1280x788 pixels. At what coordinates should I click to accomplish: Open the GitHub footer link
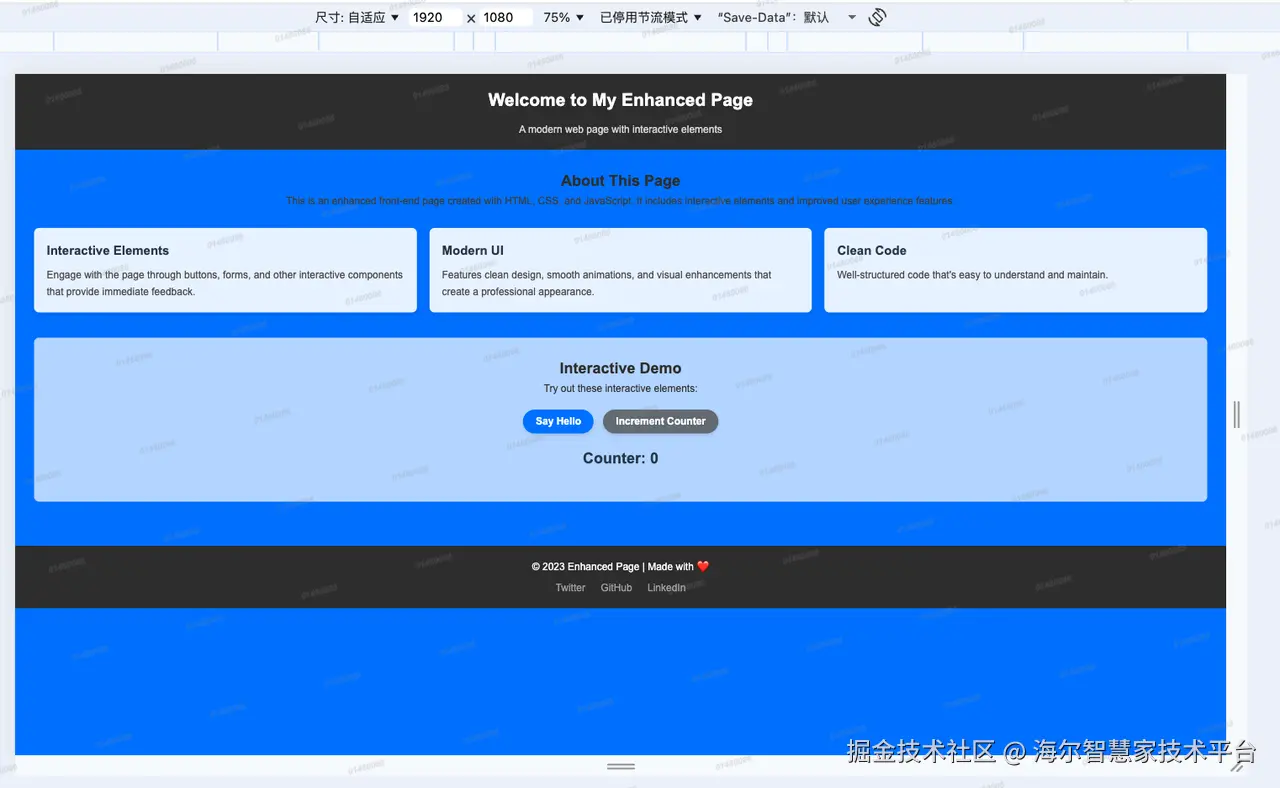pyautogui.click(x=616, y=588)
